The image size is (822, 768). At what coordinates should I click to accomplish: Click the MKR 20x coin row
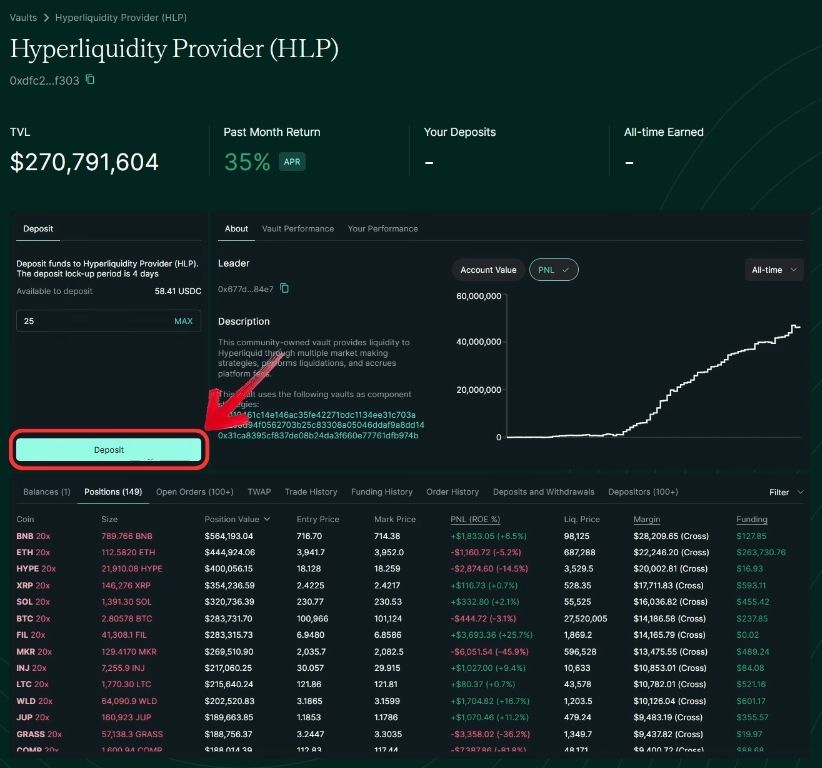(34, 652)
